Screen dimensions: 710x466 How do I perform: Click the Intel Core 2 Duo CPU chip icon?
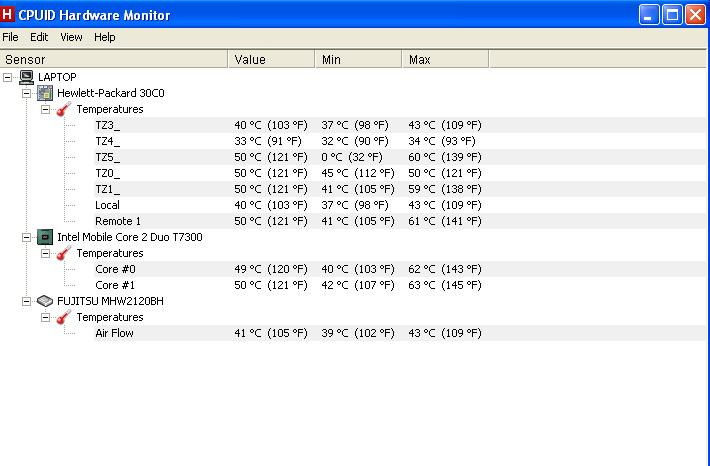pyautogui.click(x=45, y=237)
